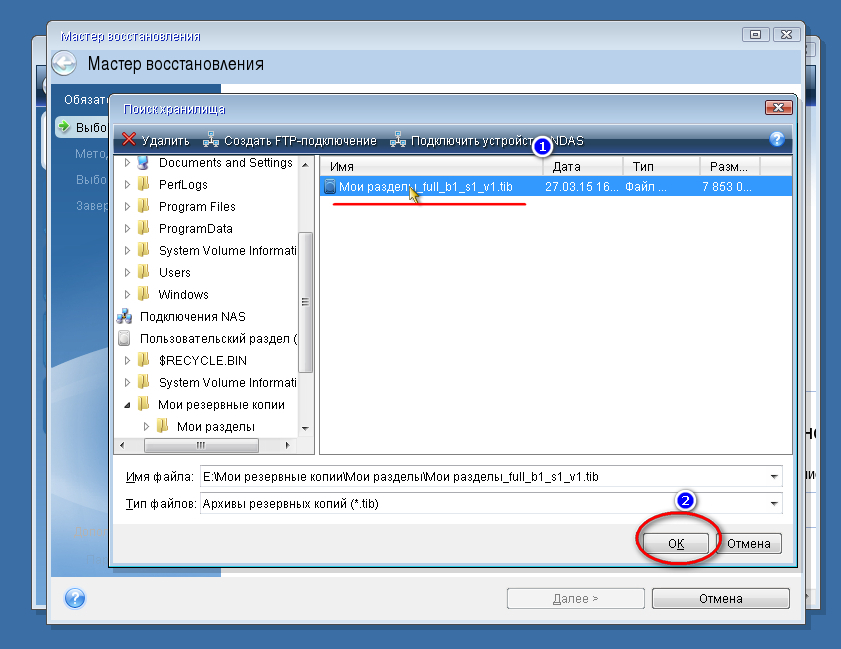This screenshot has height=649, width=841.
Task: Click the folder tree vertical scrollbar
Action: [306, 300]
